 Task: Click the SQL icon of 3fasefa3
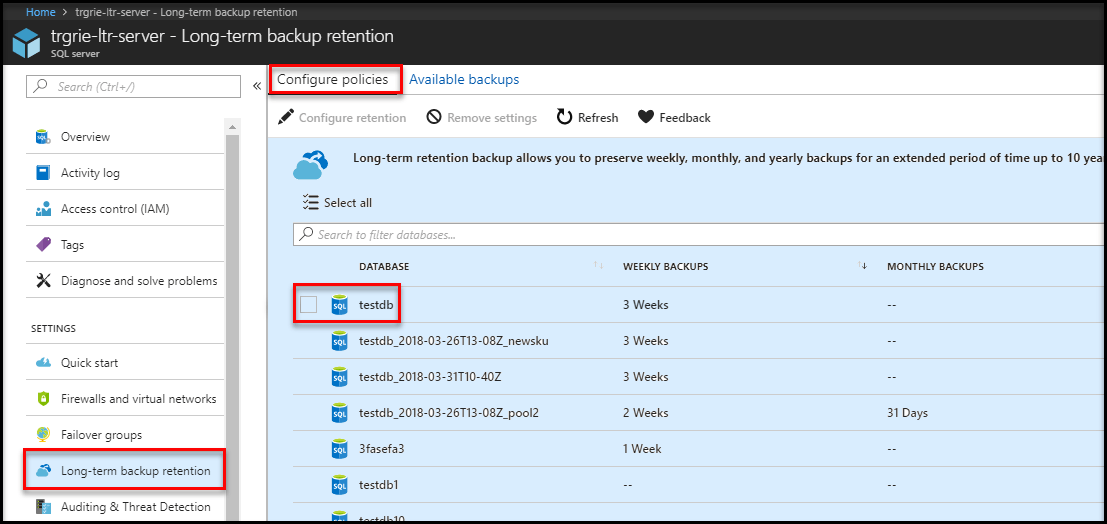(340, 448)
